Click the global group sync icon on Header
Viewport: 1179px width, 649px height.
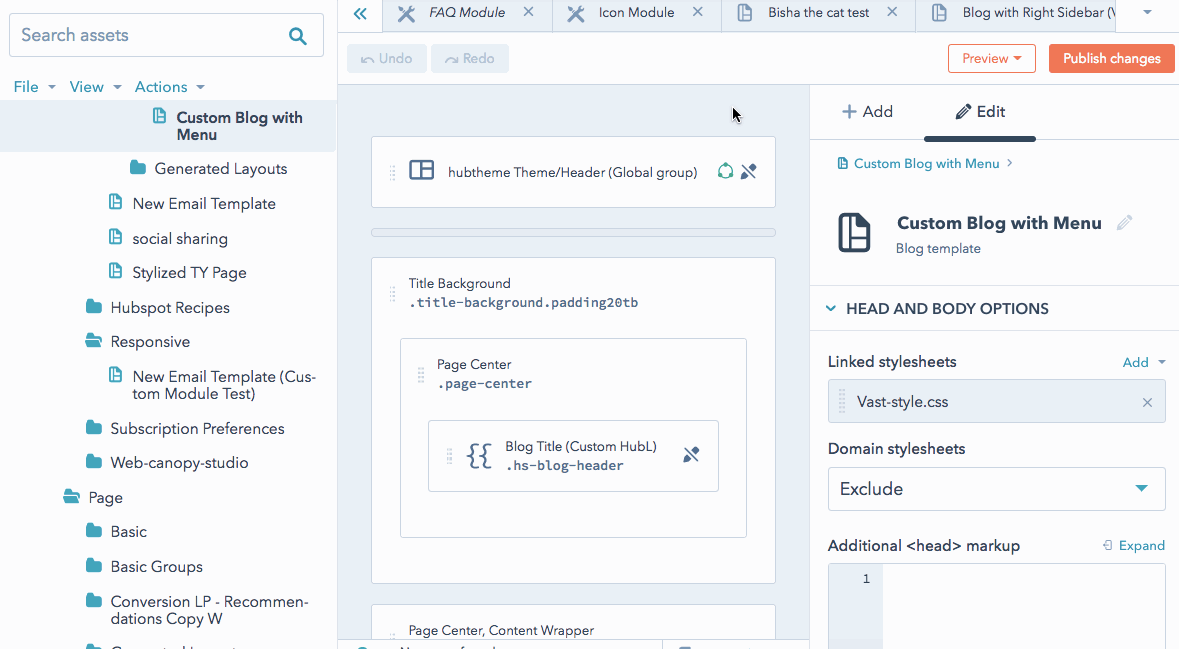point(725,172)
